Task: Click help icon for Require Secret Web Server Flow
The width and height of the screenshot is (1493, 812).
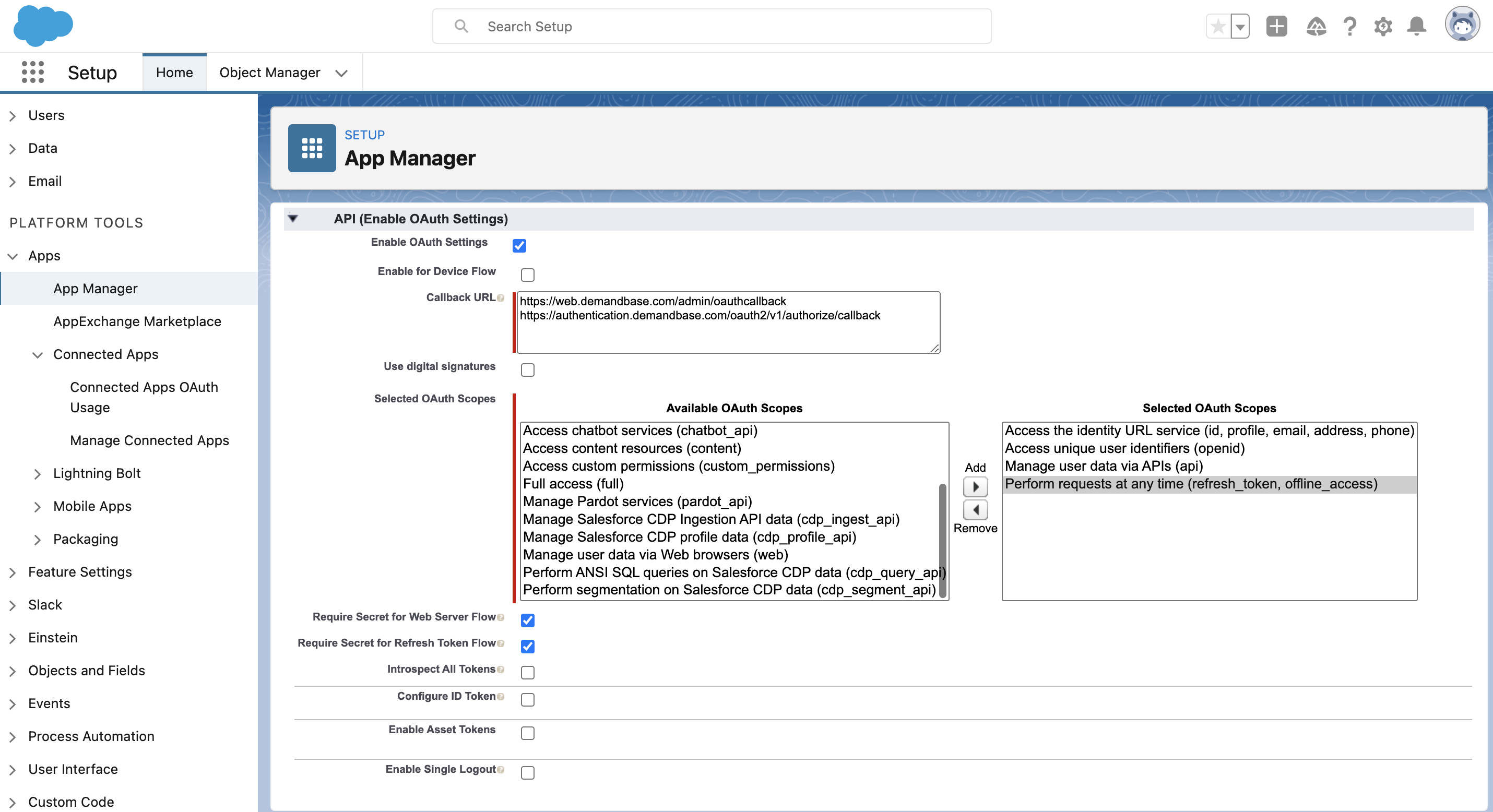Action: (501, 617)
